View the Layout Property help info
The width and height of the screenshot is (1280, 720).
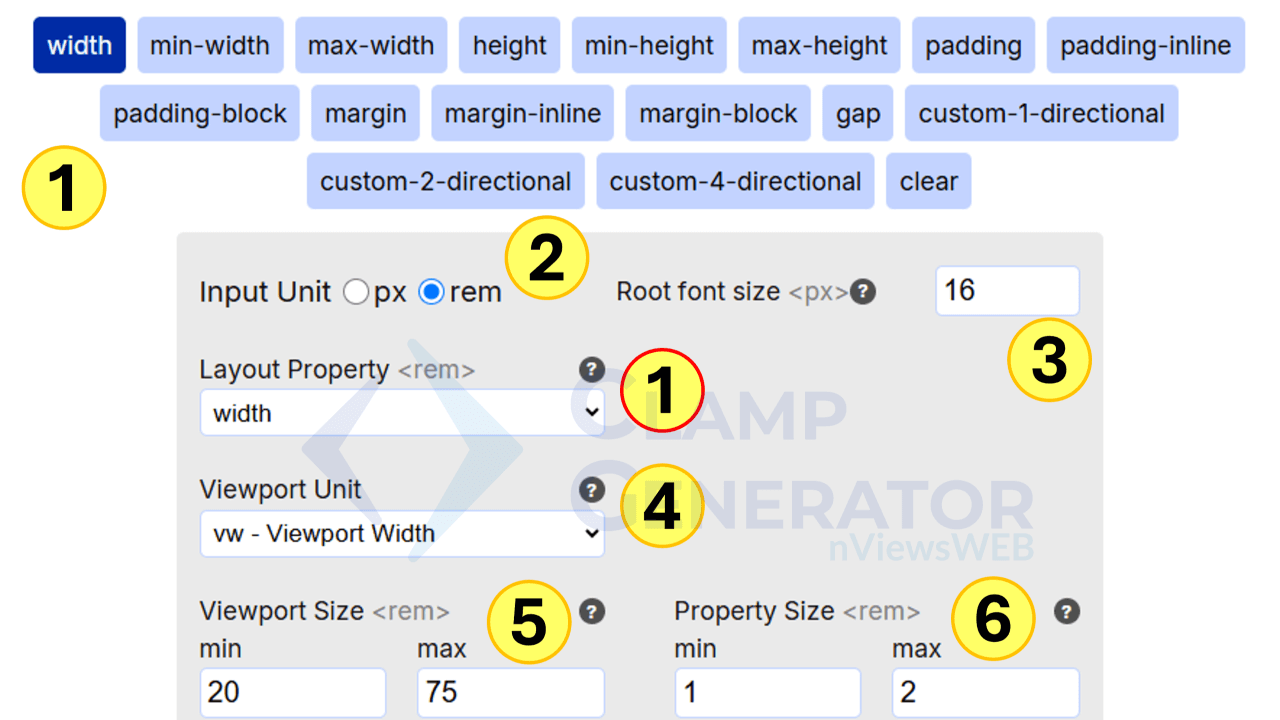[x=591, y=370]
